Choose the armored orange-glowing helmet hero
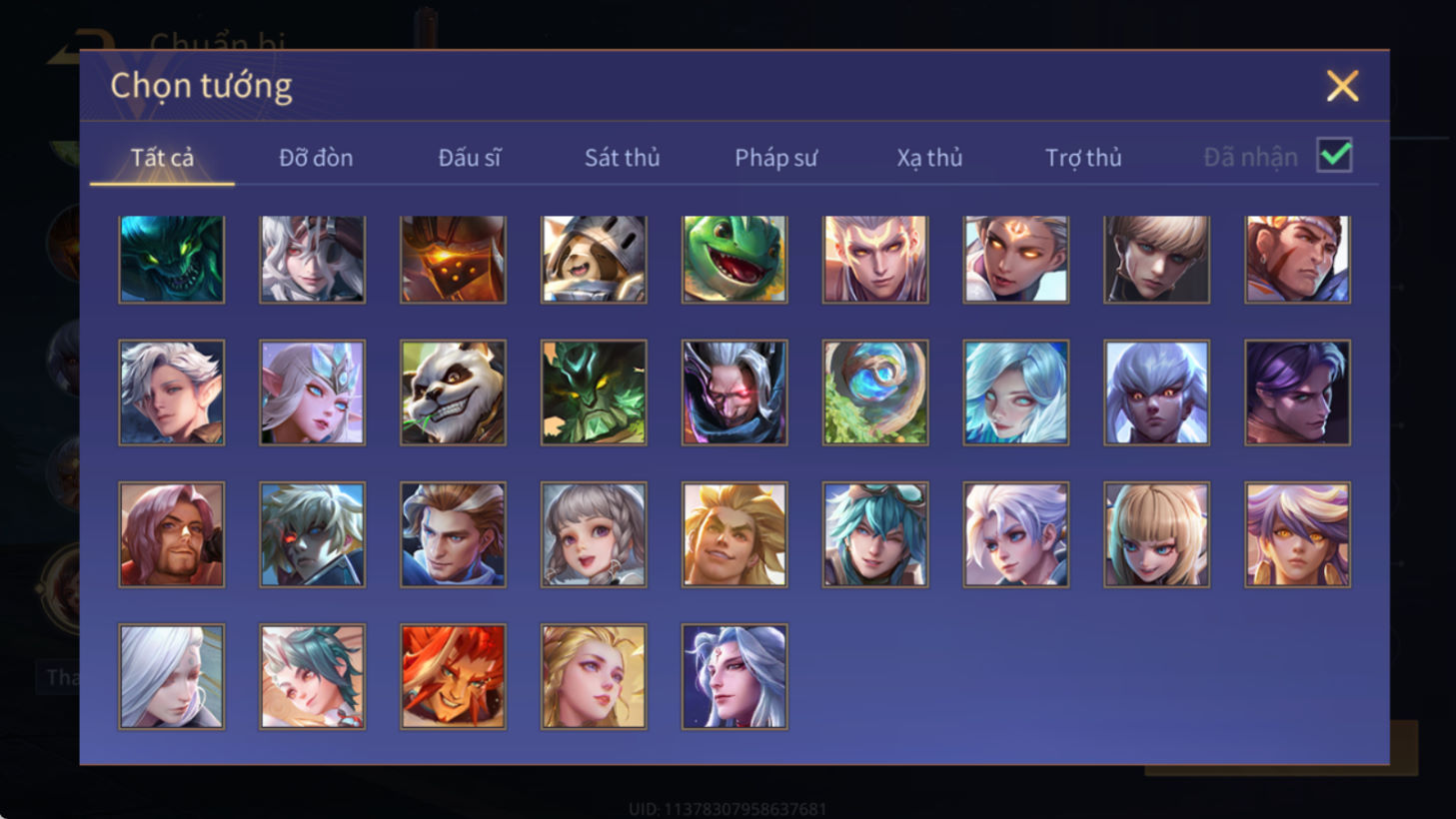Image resolution: width=1456 pixels, height=819 pixels. point(453,260)
